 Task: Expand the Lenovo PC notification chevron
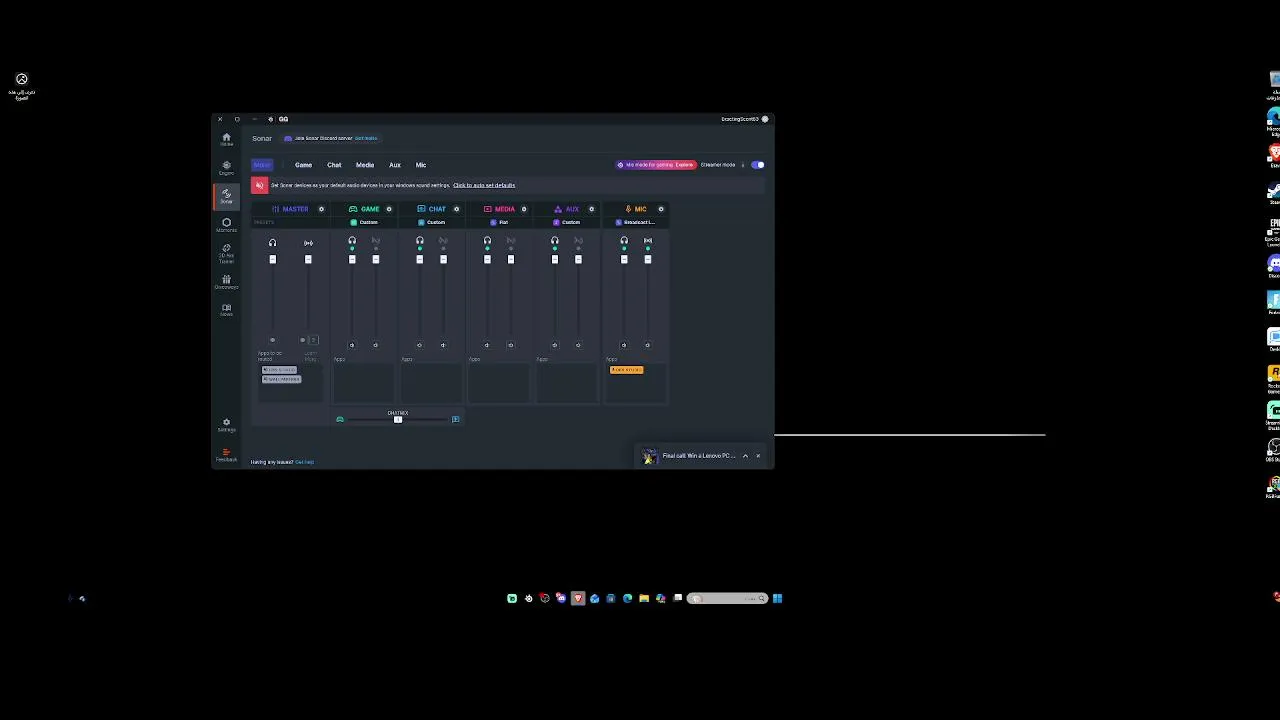click(x=745, y=456)
